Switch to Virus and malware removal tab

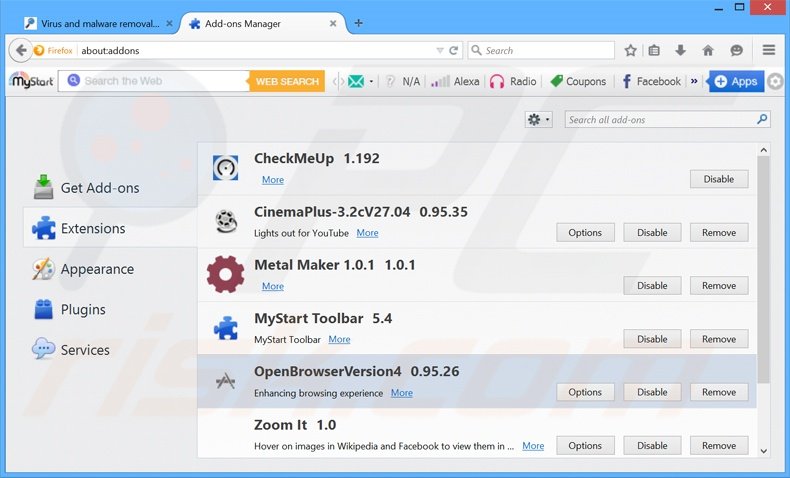click(100, 24)
